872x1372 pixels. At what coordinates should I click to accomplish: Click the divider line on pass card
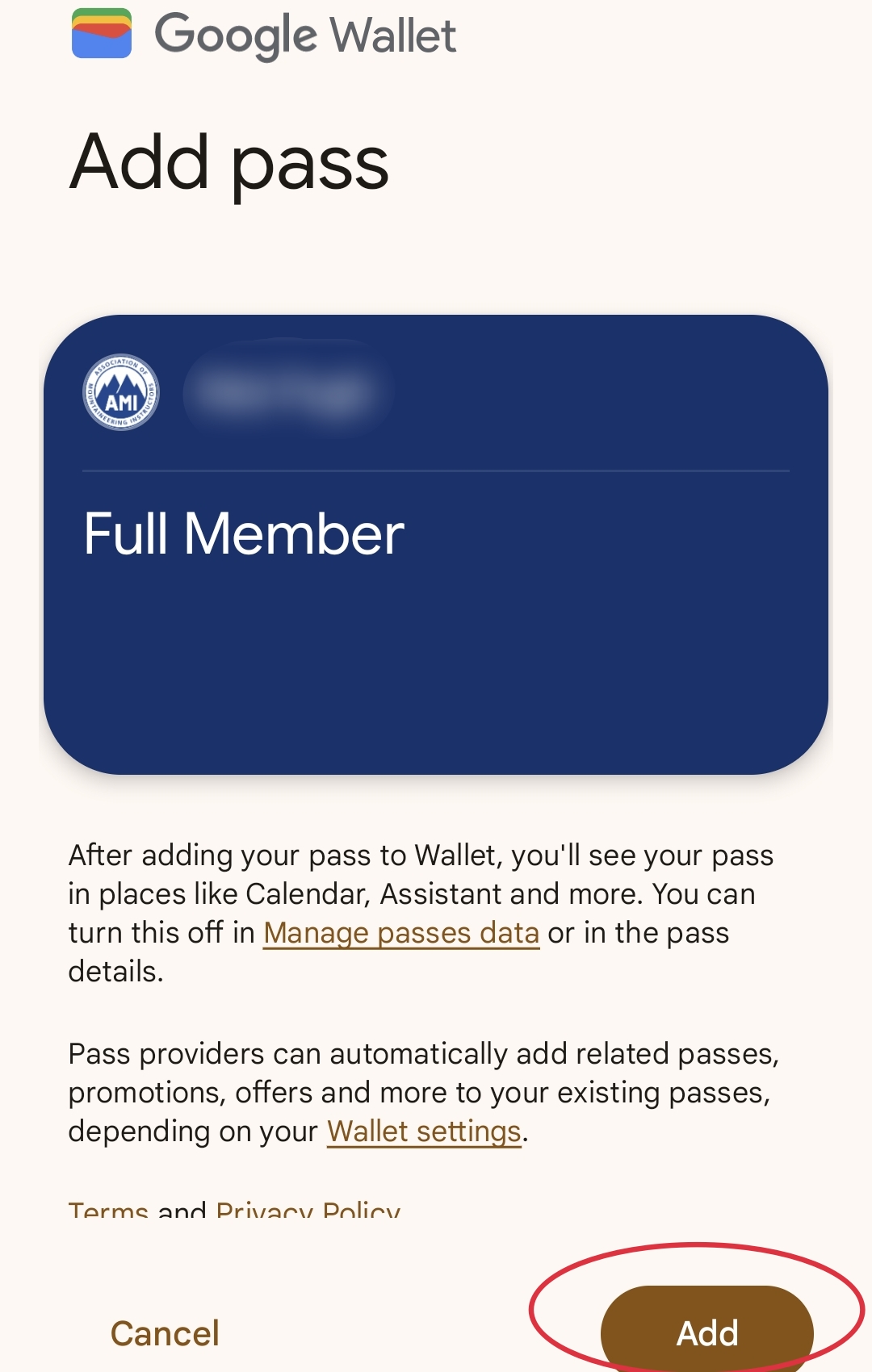(436, 471)
